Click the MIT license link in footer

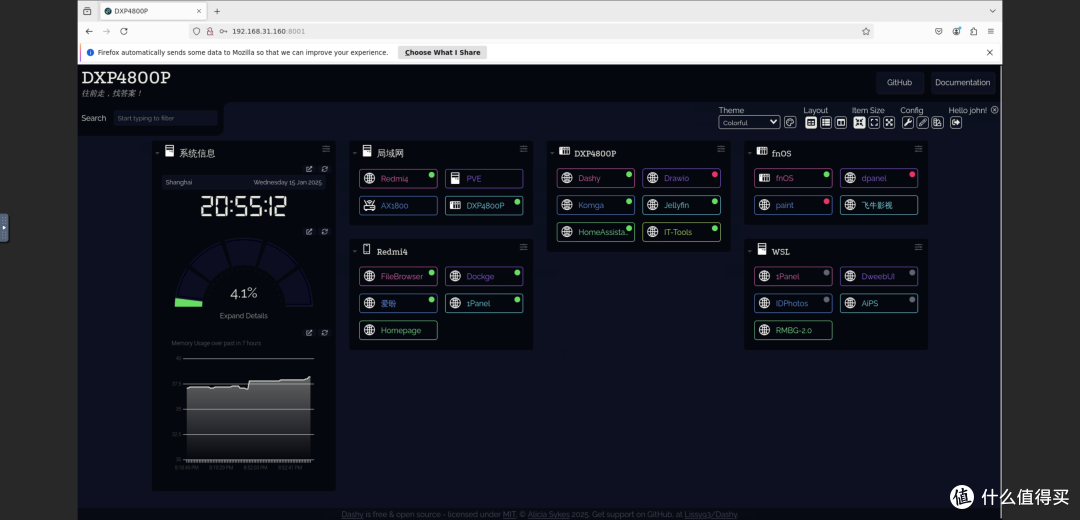pyautogui.click(x=509, y=514)
